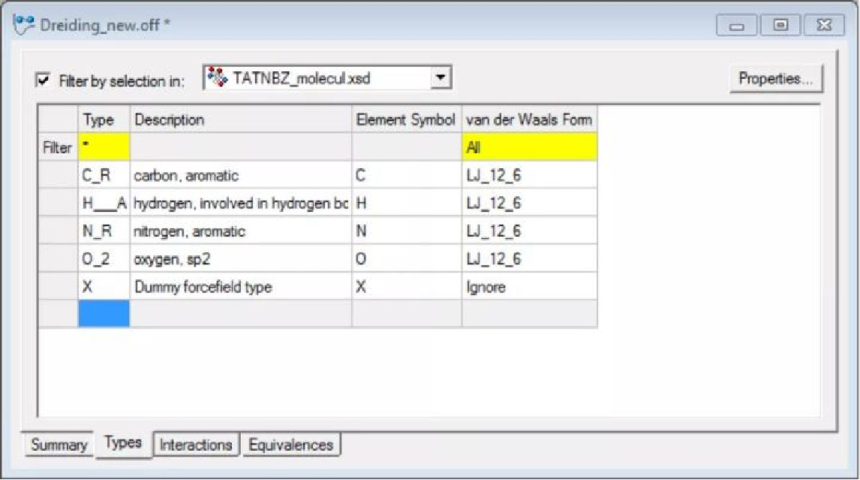Select the blue empty Type cell
The image size is (860, 480).
coord(104,314)
